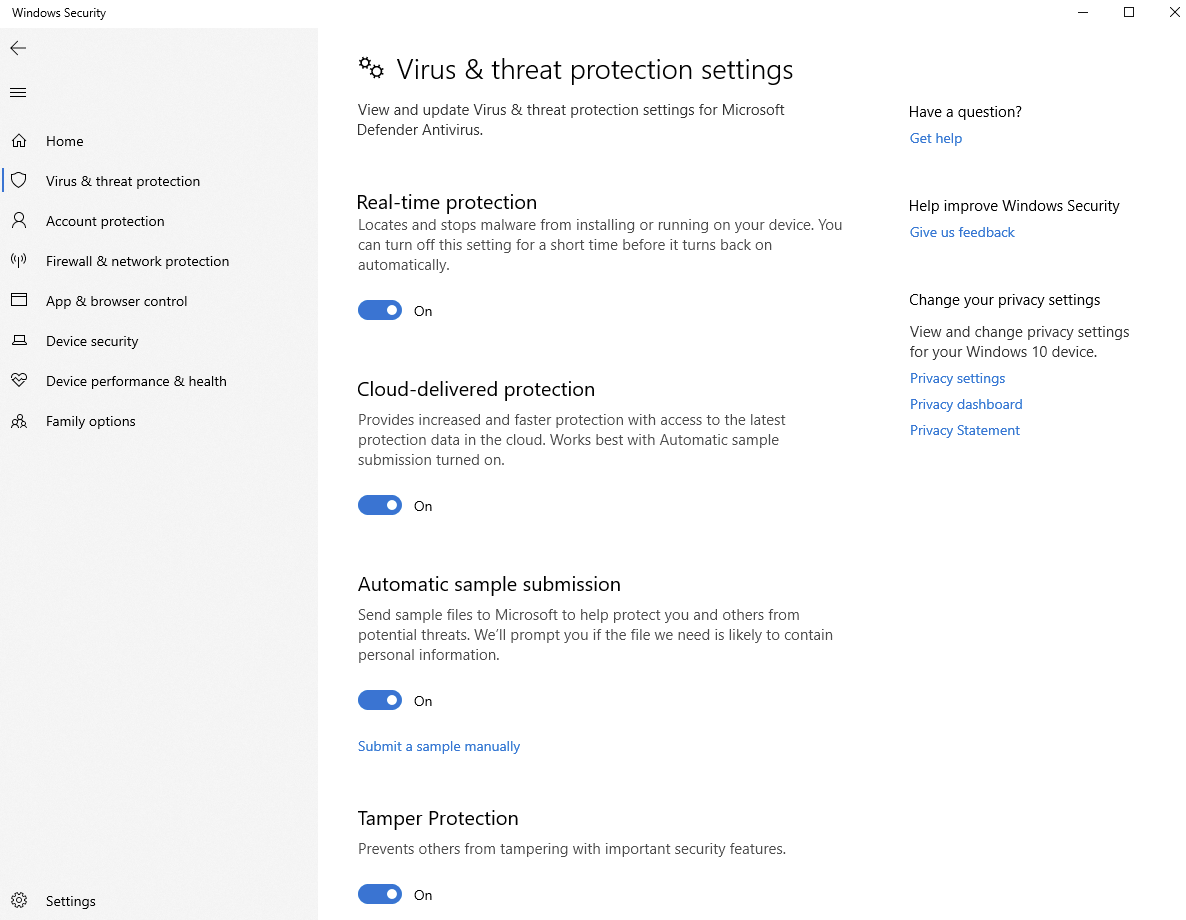Click Give us feedback
The image size is (1186, 920).
pyautogui.click(x=961, y=232)
